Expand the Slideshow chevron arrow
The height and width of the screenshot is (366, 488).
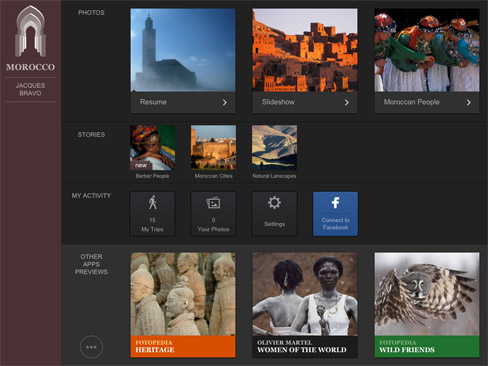tap(347, 102)
